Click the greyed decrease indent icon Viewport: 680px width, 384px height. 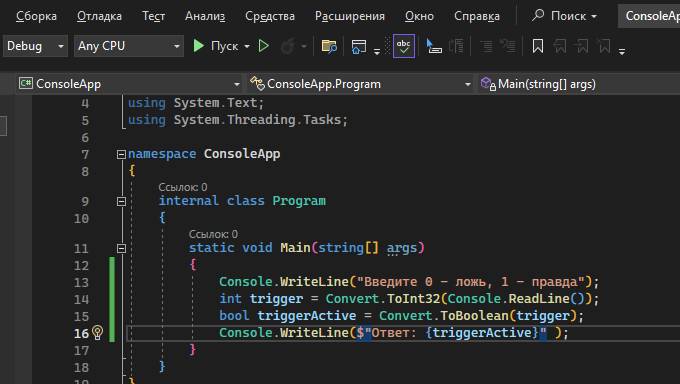pyautogui.click(x=486, y=46)
